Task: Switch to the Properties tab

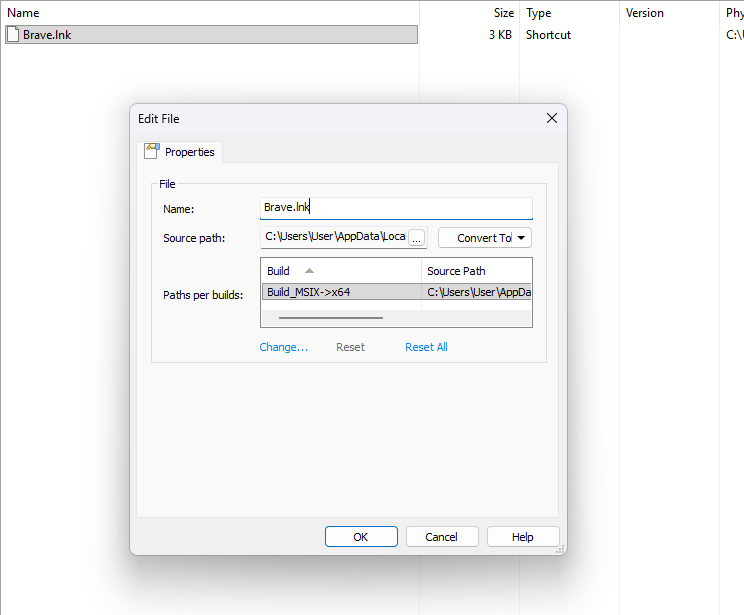Action: click(x=180, y=152)
